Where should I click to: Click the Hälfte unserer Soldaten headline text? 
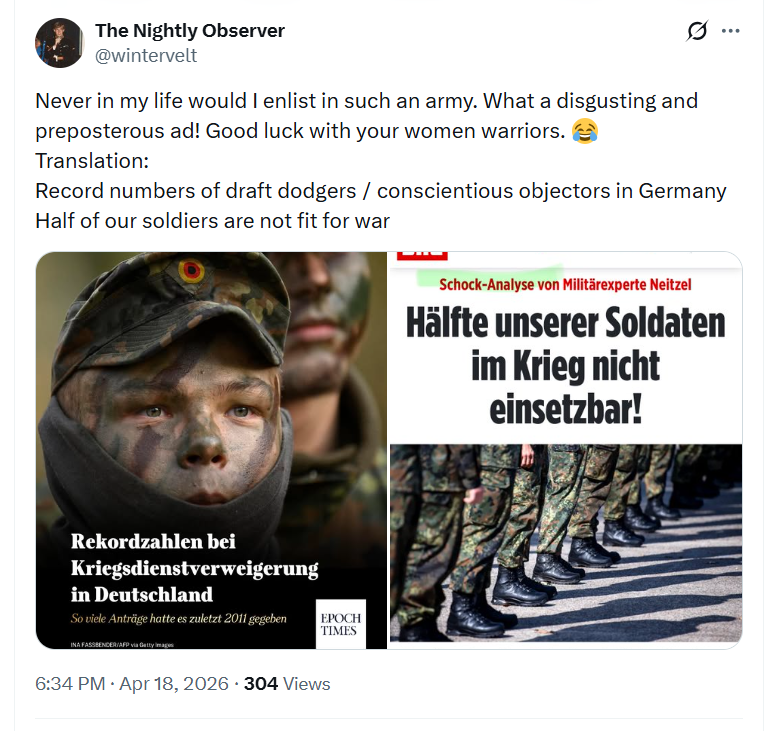[x=566, y=365]
